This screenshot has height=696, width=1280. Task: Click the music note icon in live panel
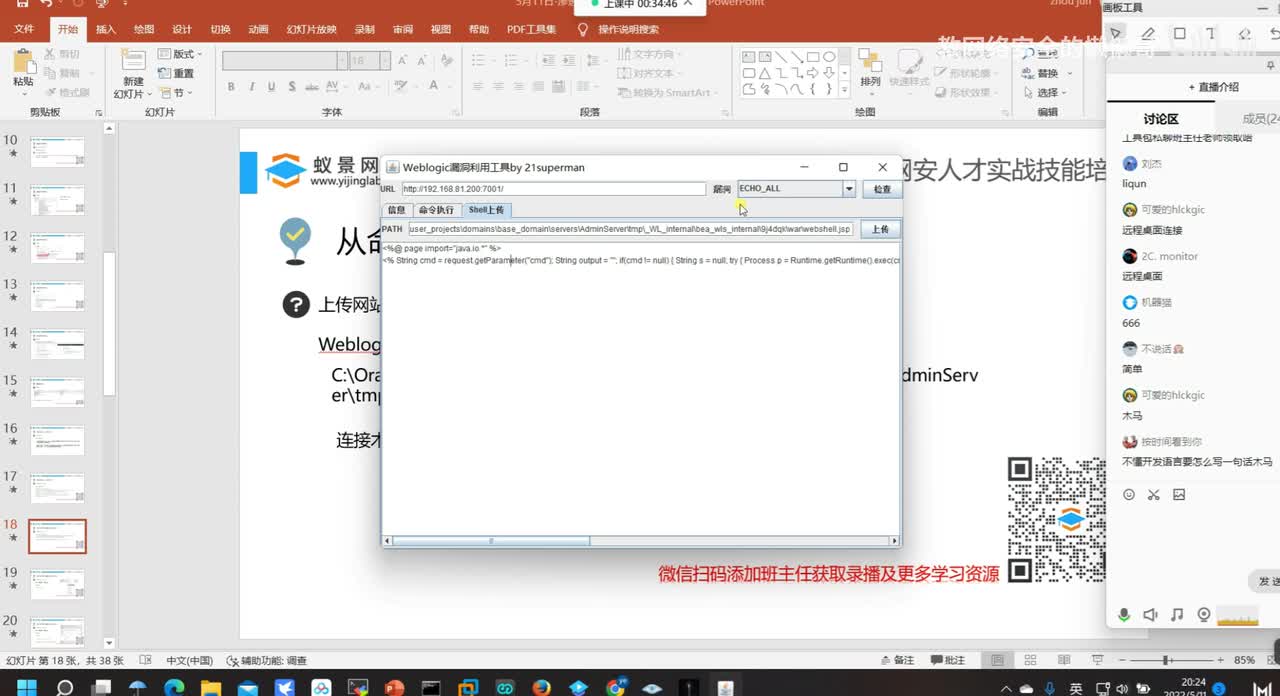1177,614
